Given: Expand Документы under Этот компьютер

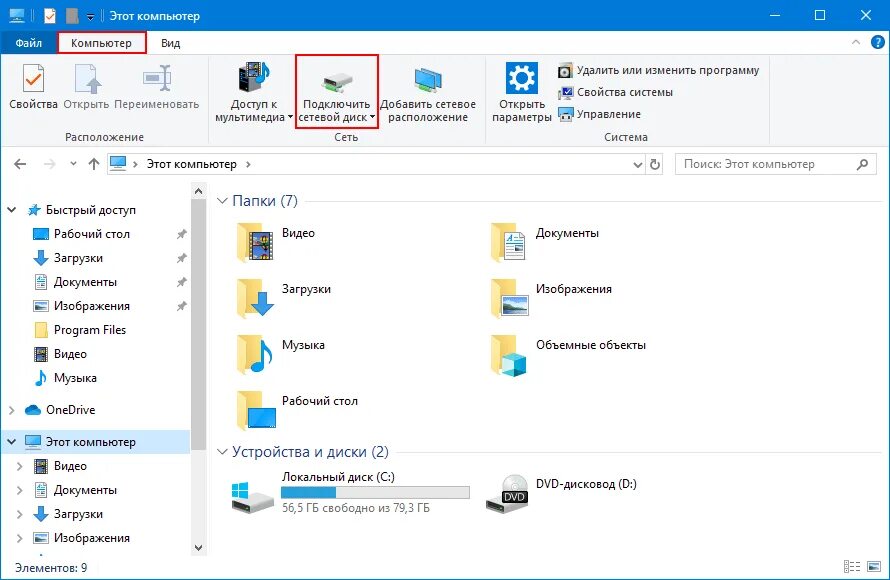Looking at the screenshot, I should pyautogui.click(x=20, y=490).
